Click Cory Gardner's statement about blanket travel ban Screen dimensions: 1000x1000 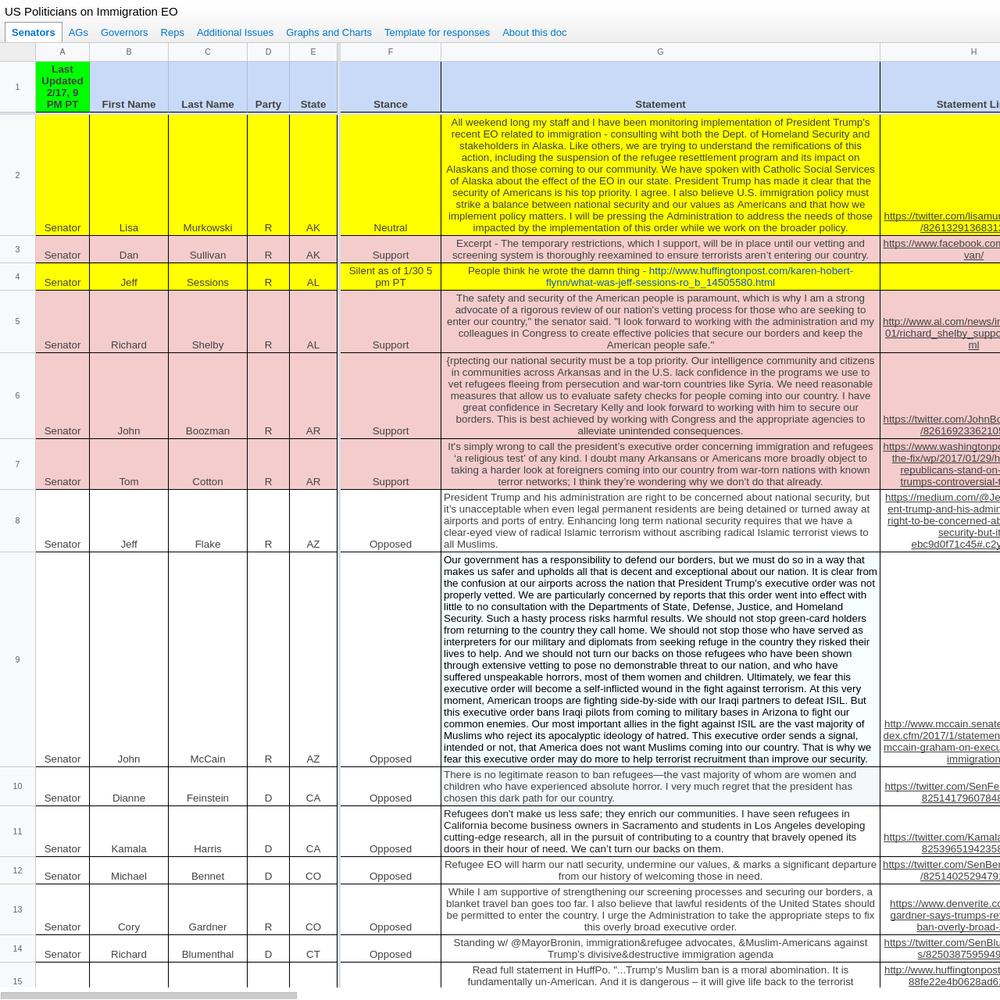660,909
